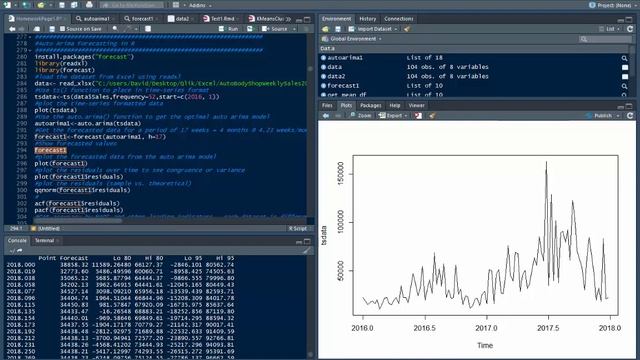Viewport: 640px width, 360px height.
Task: Source the script with Source button
Action: (275, 29)
